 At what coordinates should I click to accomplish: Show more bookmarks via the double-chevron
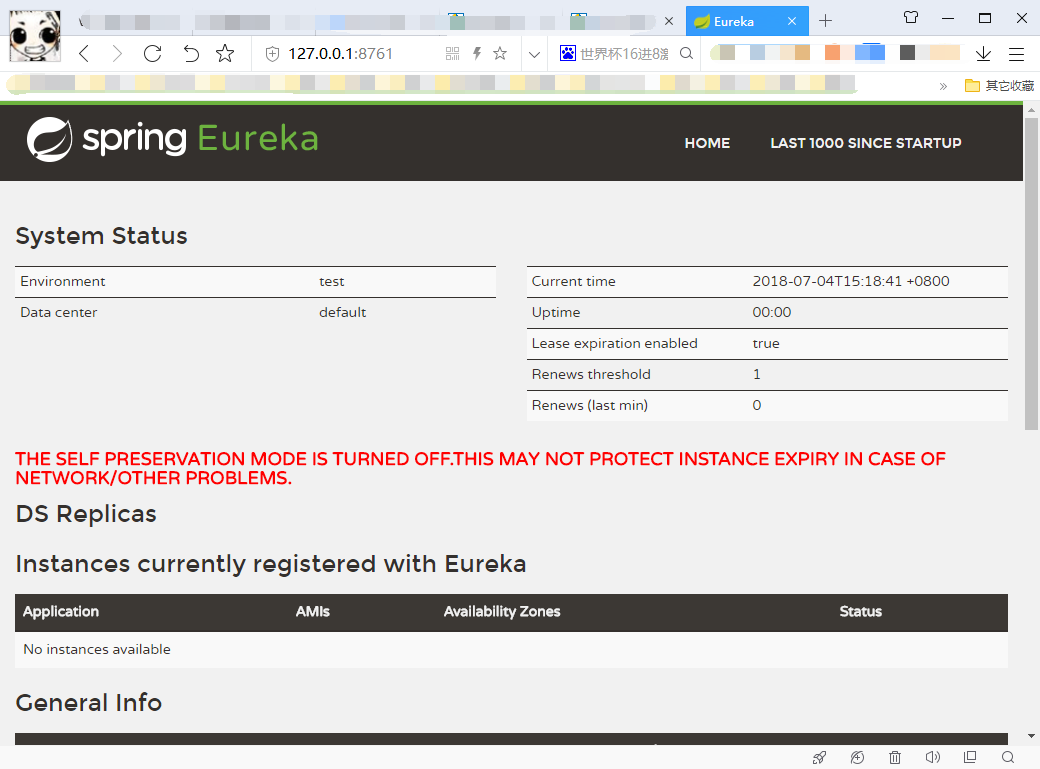(x=943, y=86)
